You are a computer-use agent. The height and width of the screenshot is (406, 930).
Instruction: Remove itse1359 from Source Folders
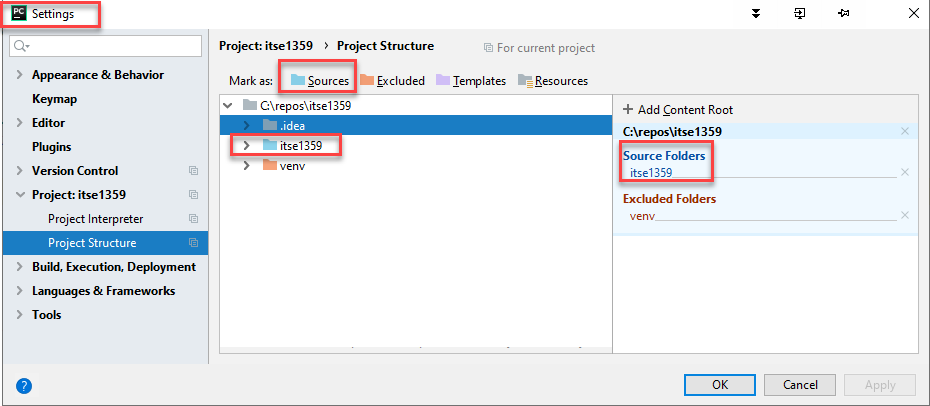(x=904, y=172)
